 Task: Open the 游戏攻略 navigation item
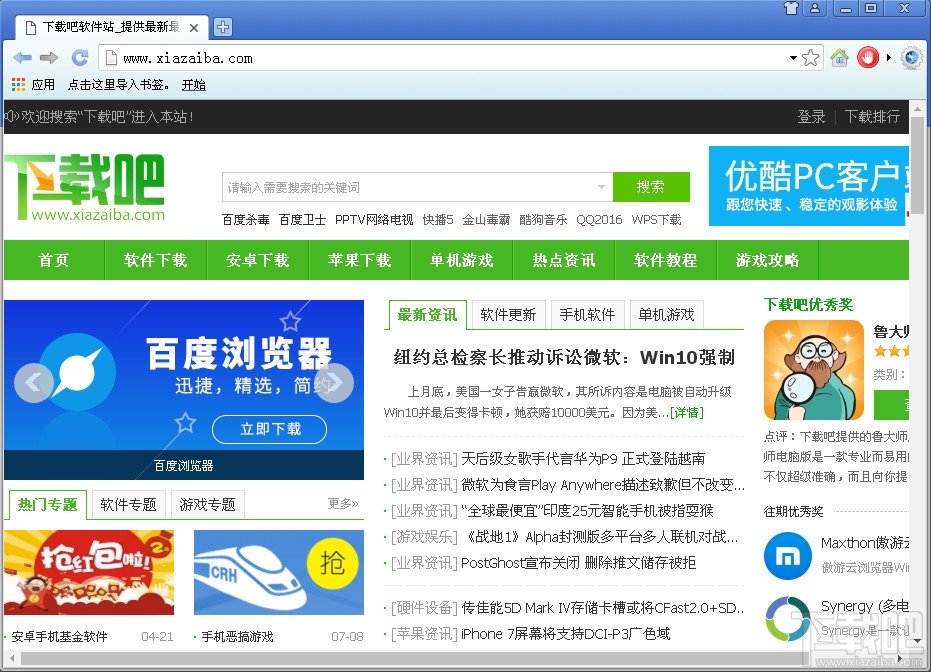(x=768, y=260)
